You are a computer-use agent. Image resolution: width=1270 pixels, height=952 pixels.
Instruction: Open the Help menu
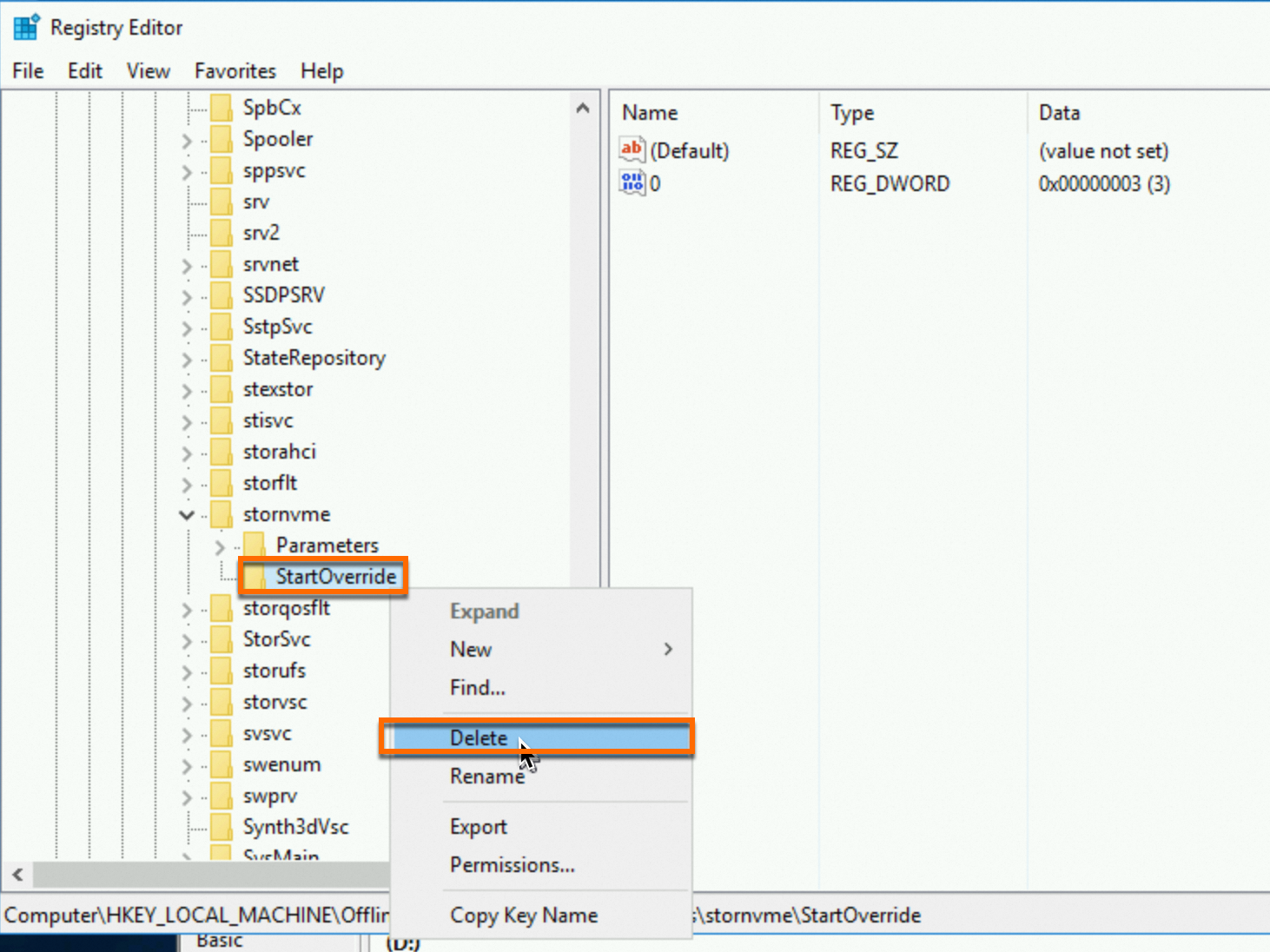(321, 70)
